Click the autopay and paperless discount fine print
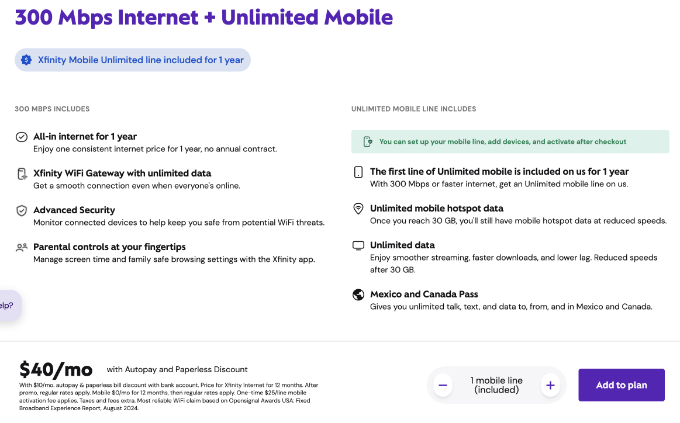The width and height of the screenshot is (680, 423). point(169,397)
